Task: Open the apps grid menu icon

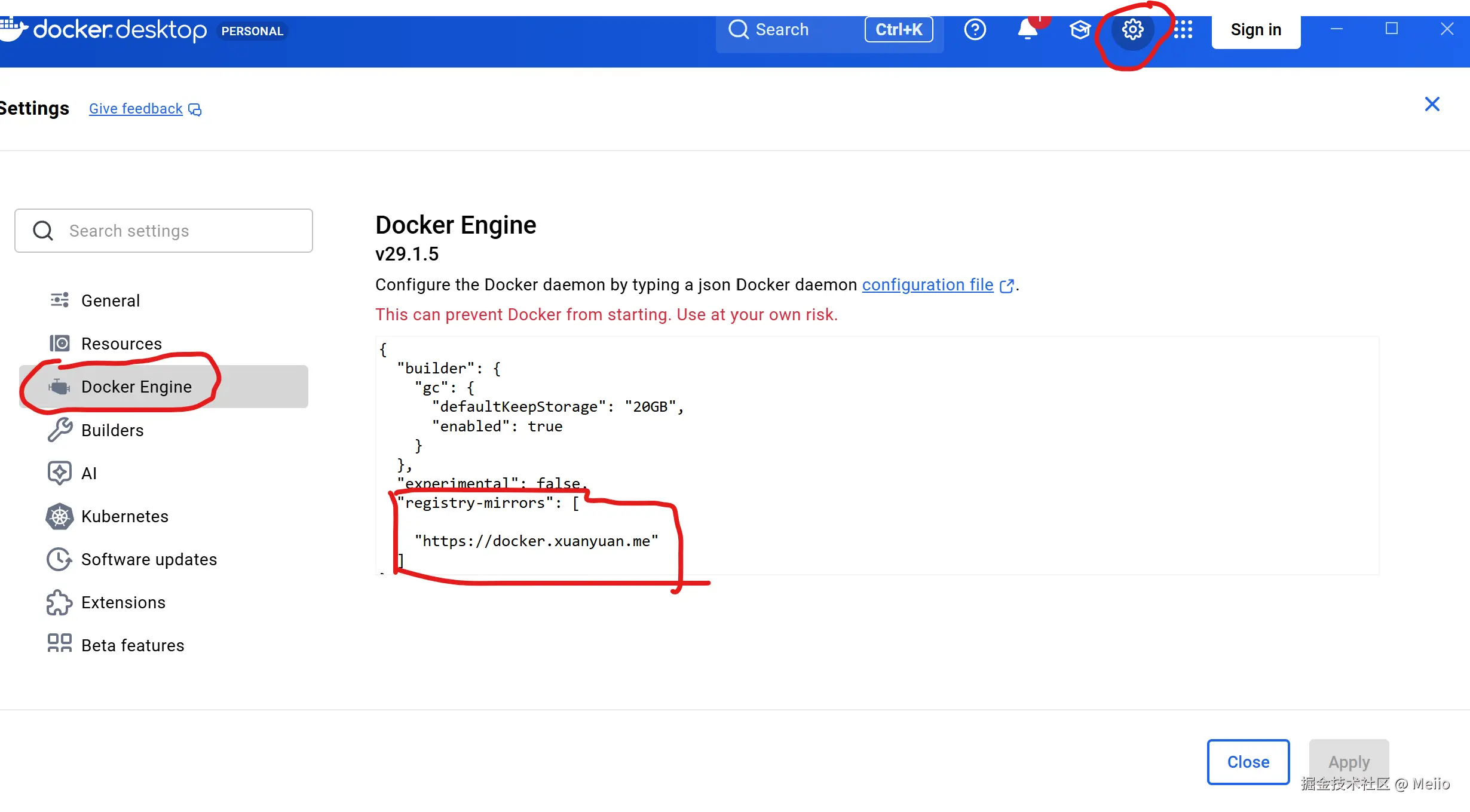Action: pyautogui.click(x=1183, y=29)
